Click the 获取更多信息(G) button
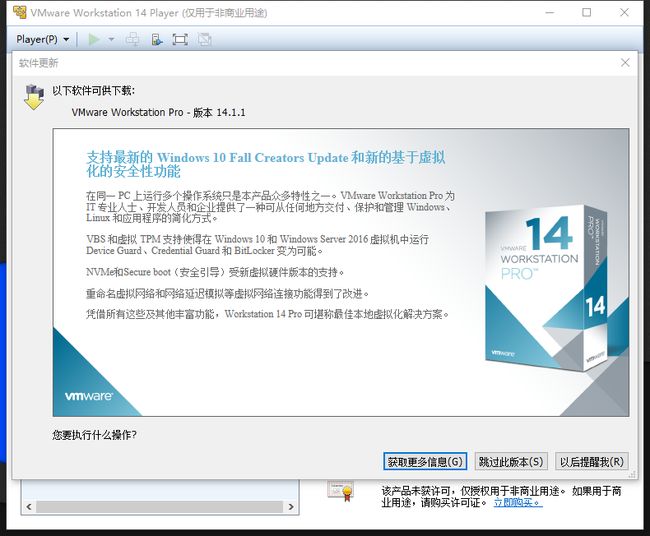650x536 pixels. point(425,461)
